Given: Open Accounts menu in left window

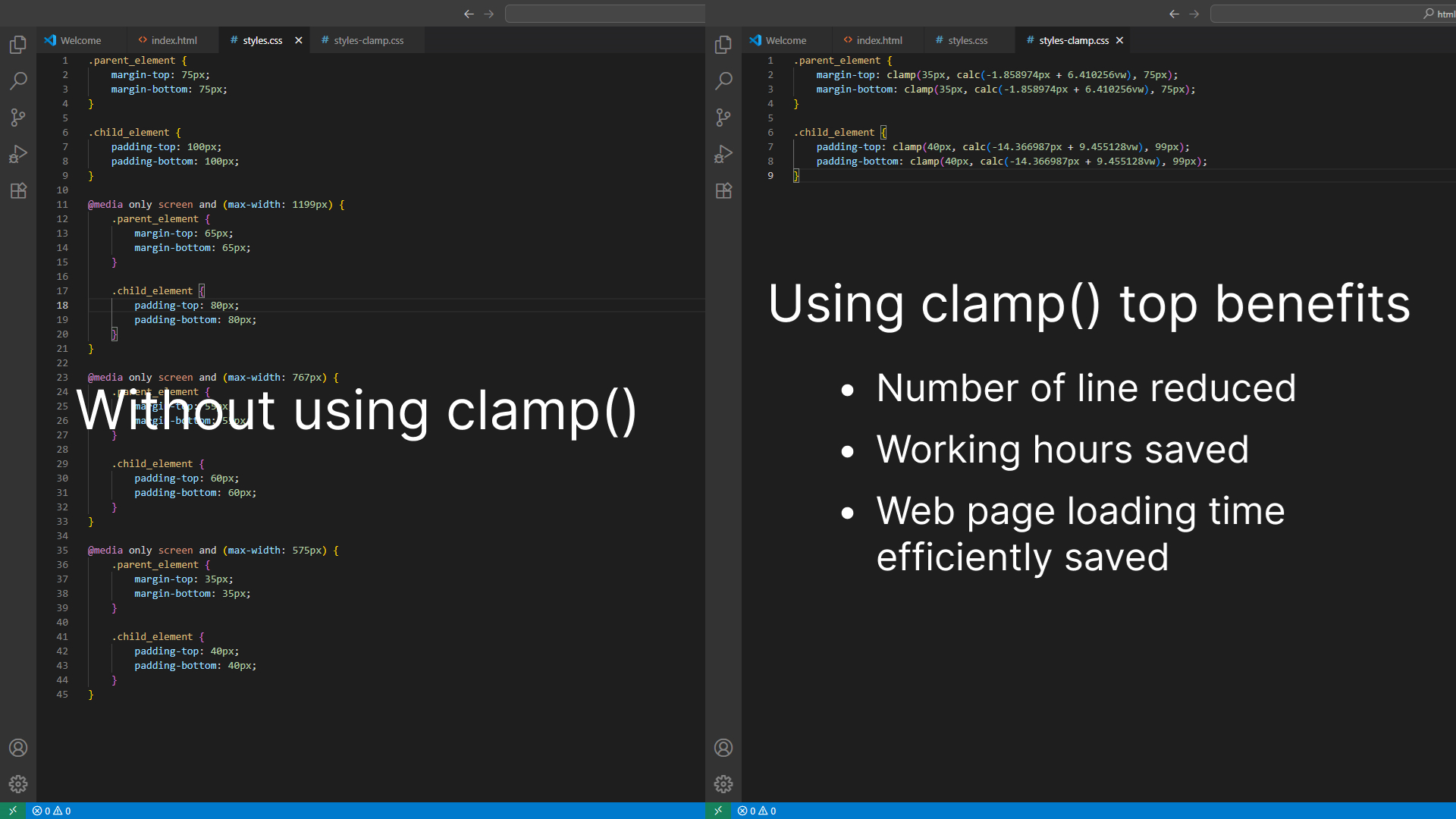Looking at the screenshot, I should click(18, 748).
